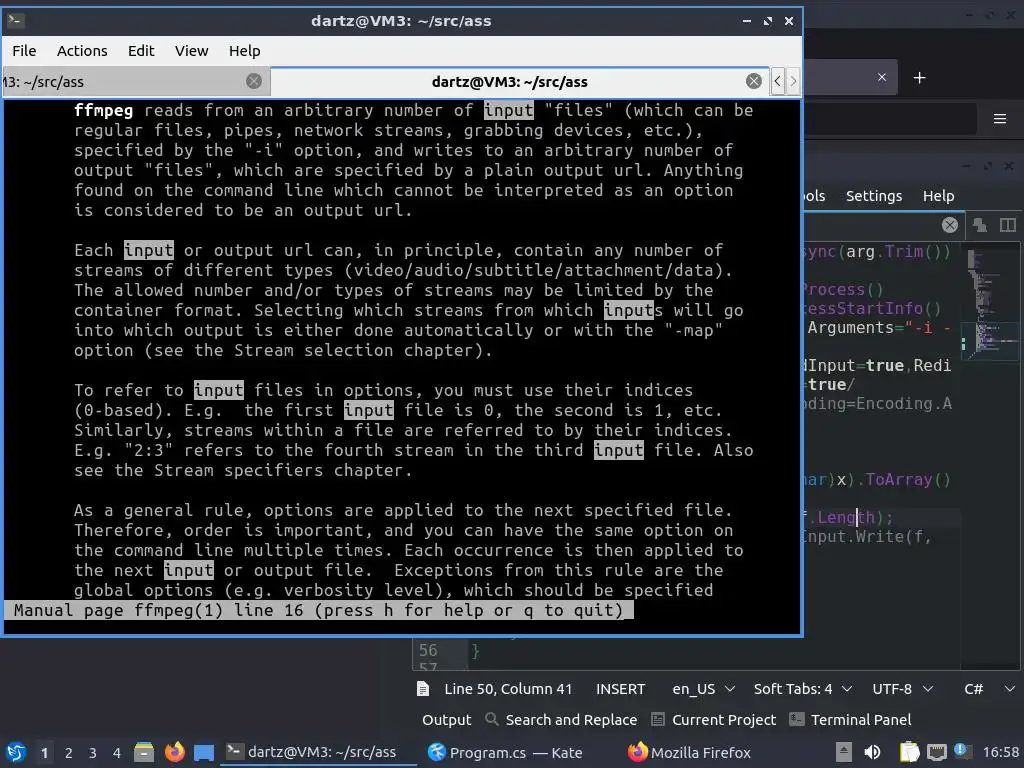Click the removable media eject tray icon

[x=843, y=752]
